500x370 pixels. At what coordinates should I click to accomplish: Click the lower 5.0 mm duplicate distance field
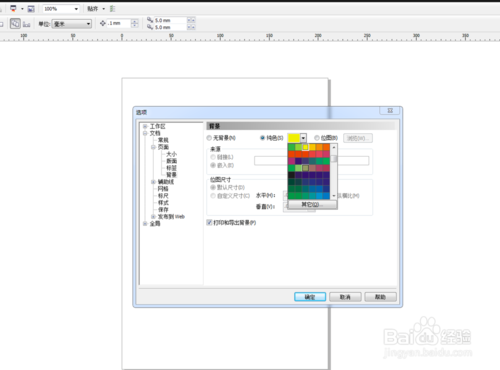point(170,27)
